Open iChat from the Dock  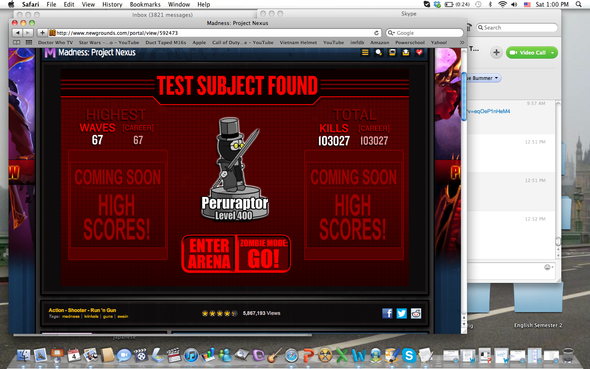tap(124, 355)
